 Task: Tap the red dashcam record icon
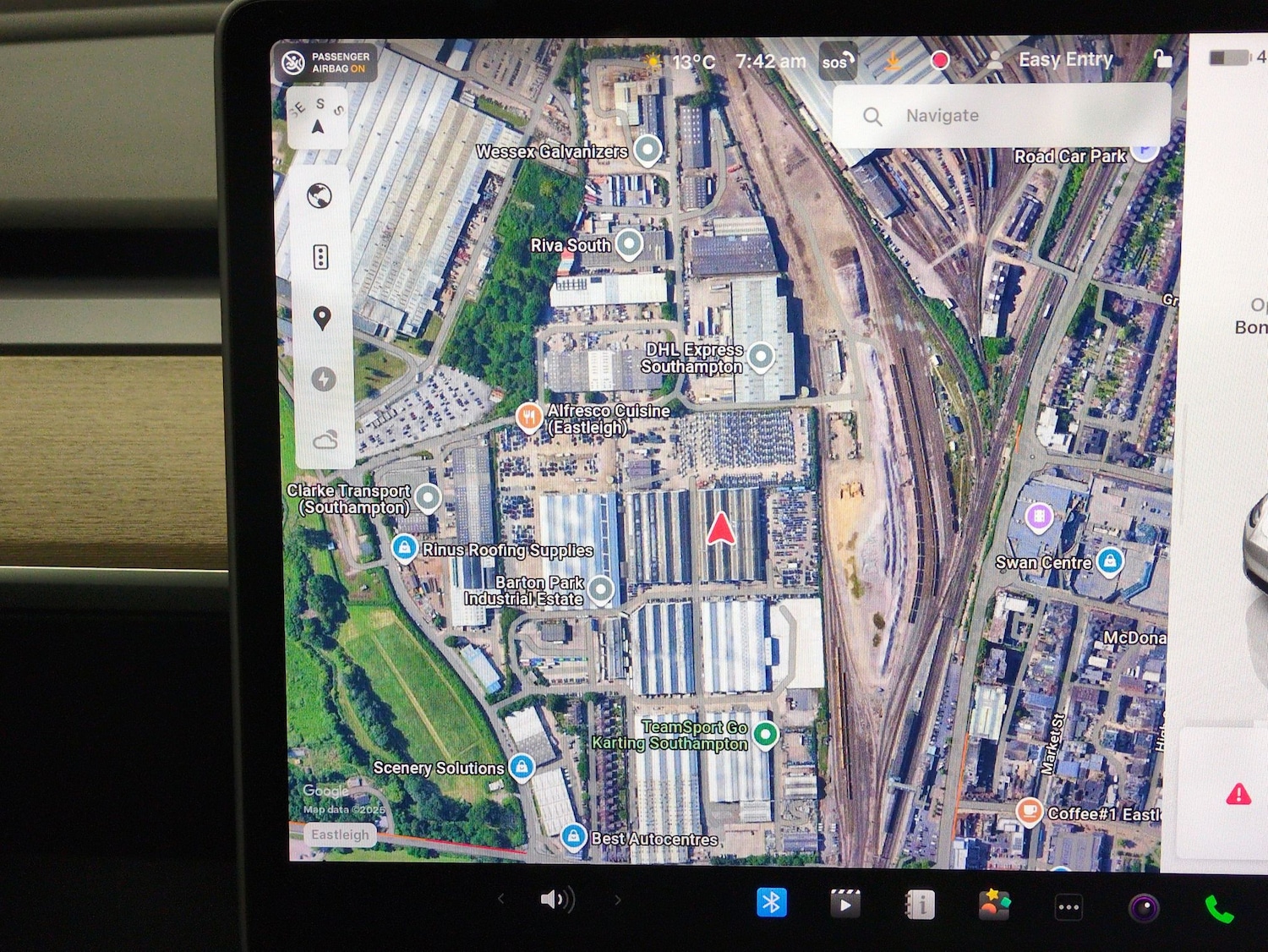[939, 60]
